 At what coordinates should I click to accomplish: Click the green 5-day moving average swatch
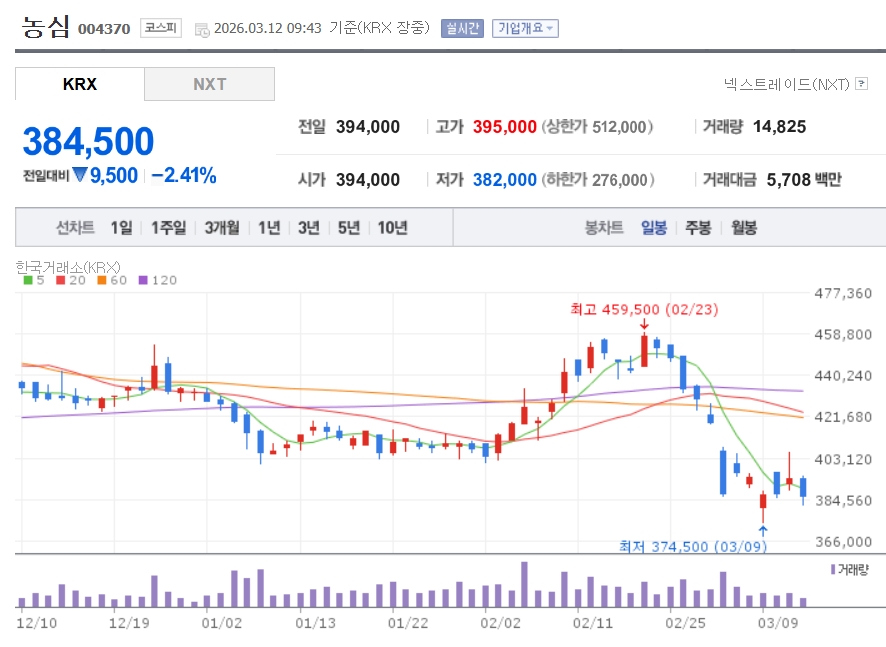pos(28,280)
